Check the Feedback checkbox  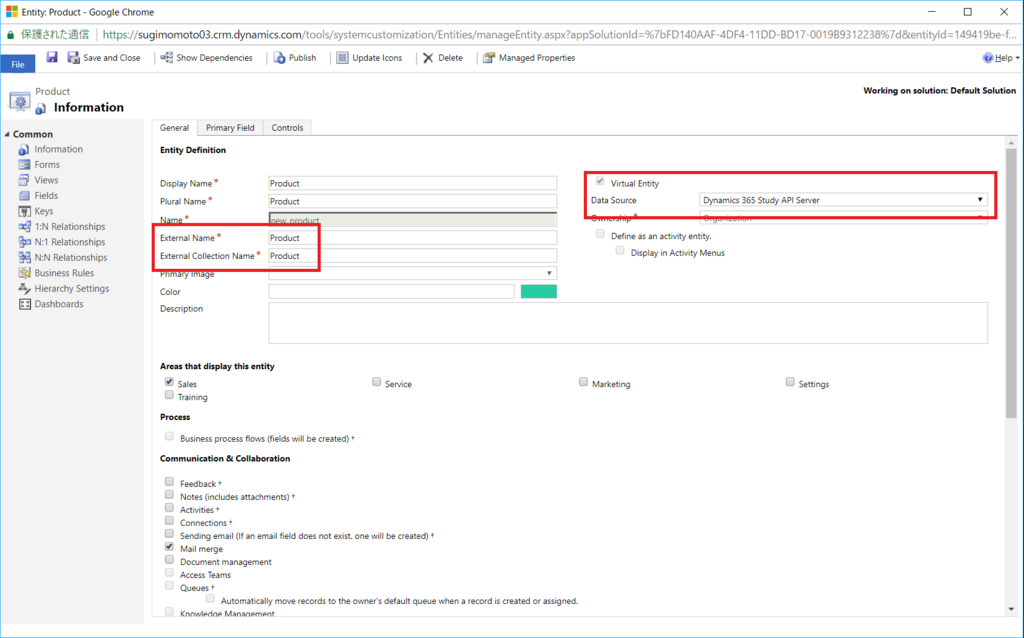point(169,482)
